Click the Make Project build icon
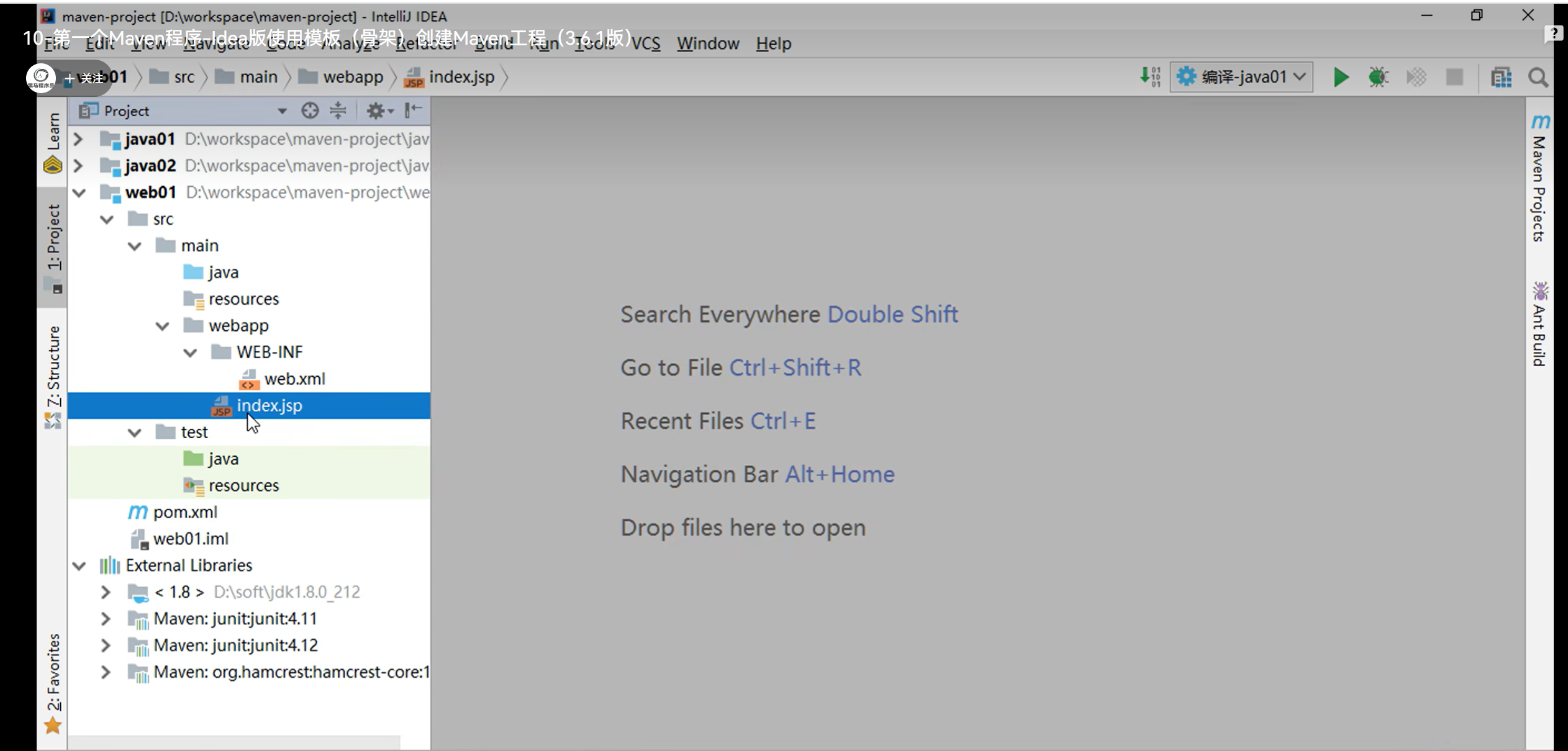The image size is (1568, 751). click(x=1150, y=78)
